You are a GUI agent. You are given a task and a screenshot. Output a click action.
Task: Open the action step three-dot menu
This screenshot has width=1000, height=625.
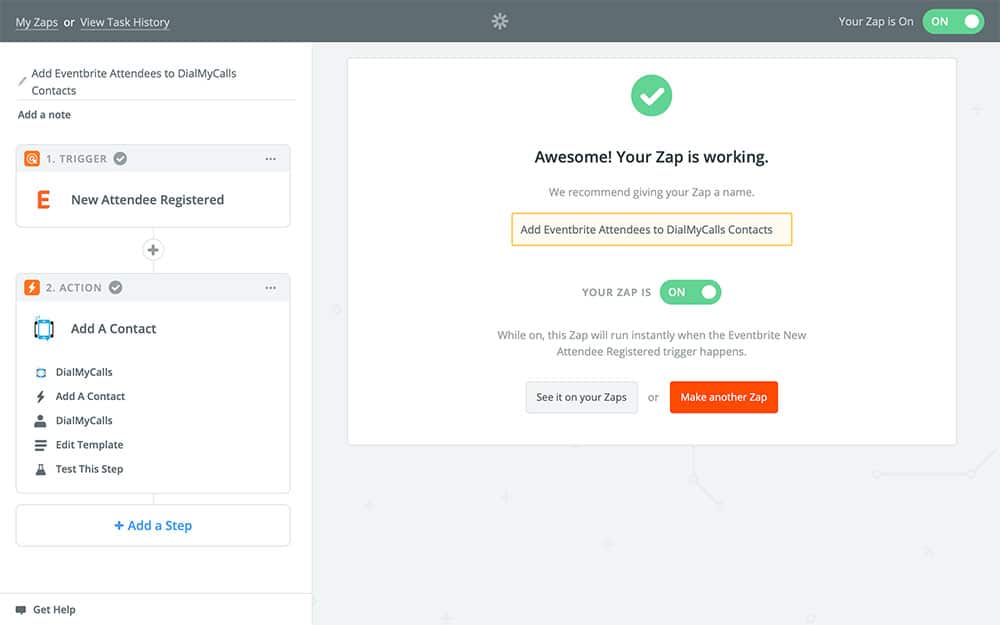tap(270, 288)
